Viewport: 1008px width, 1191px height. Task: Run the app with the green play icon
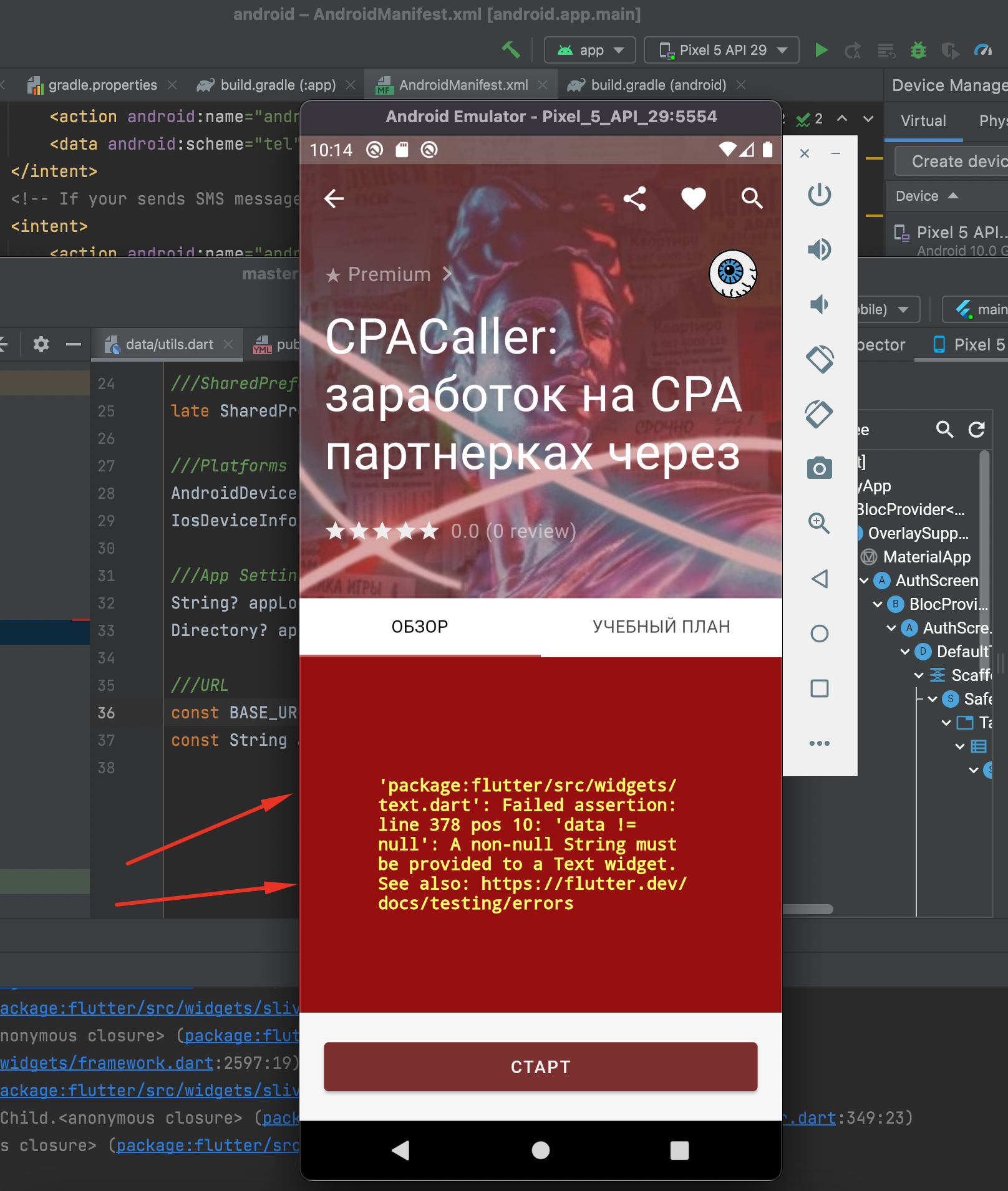[x=821, y=50]
